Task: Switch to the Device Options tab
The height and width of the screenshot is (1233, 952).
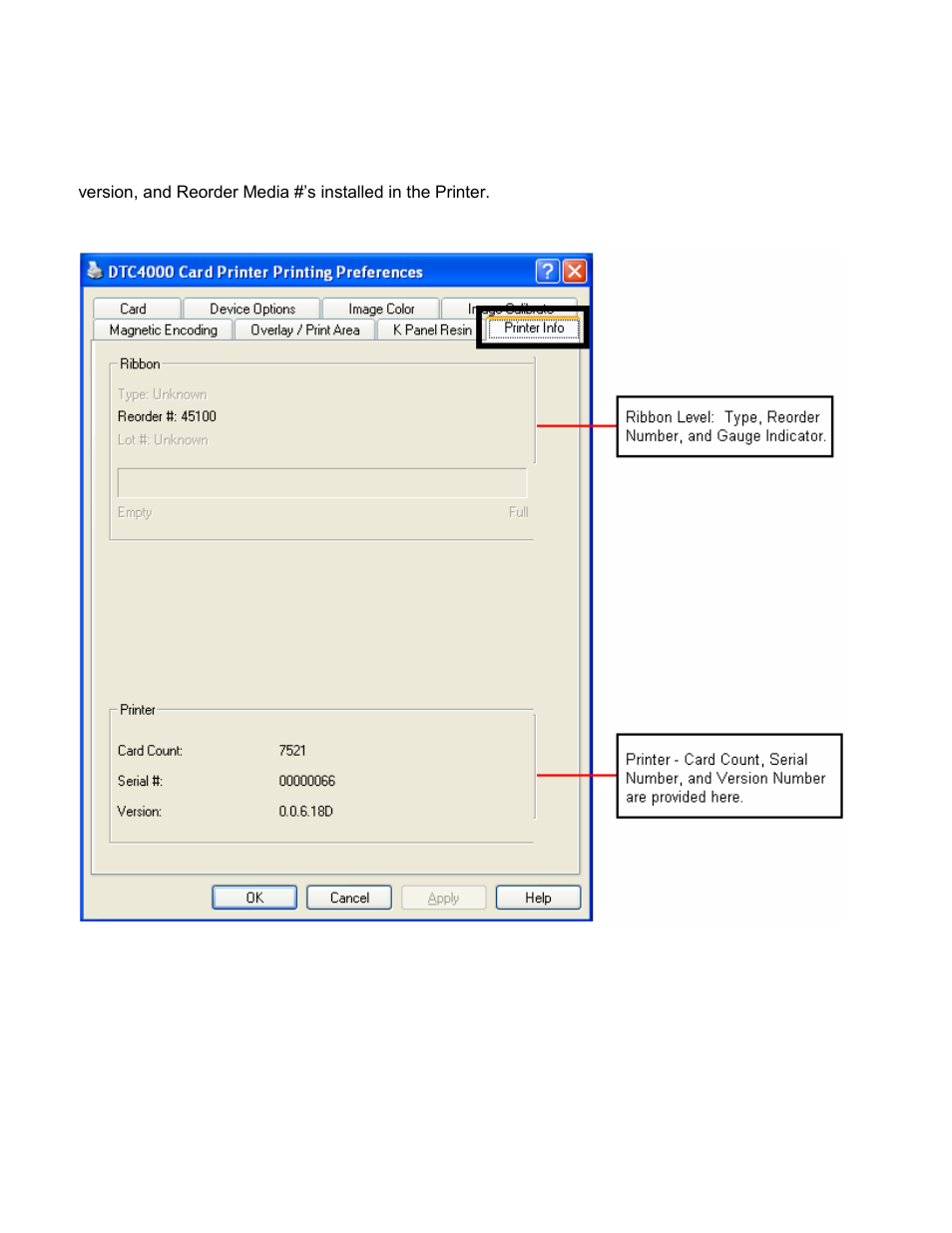Action: 251,309
